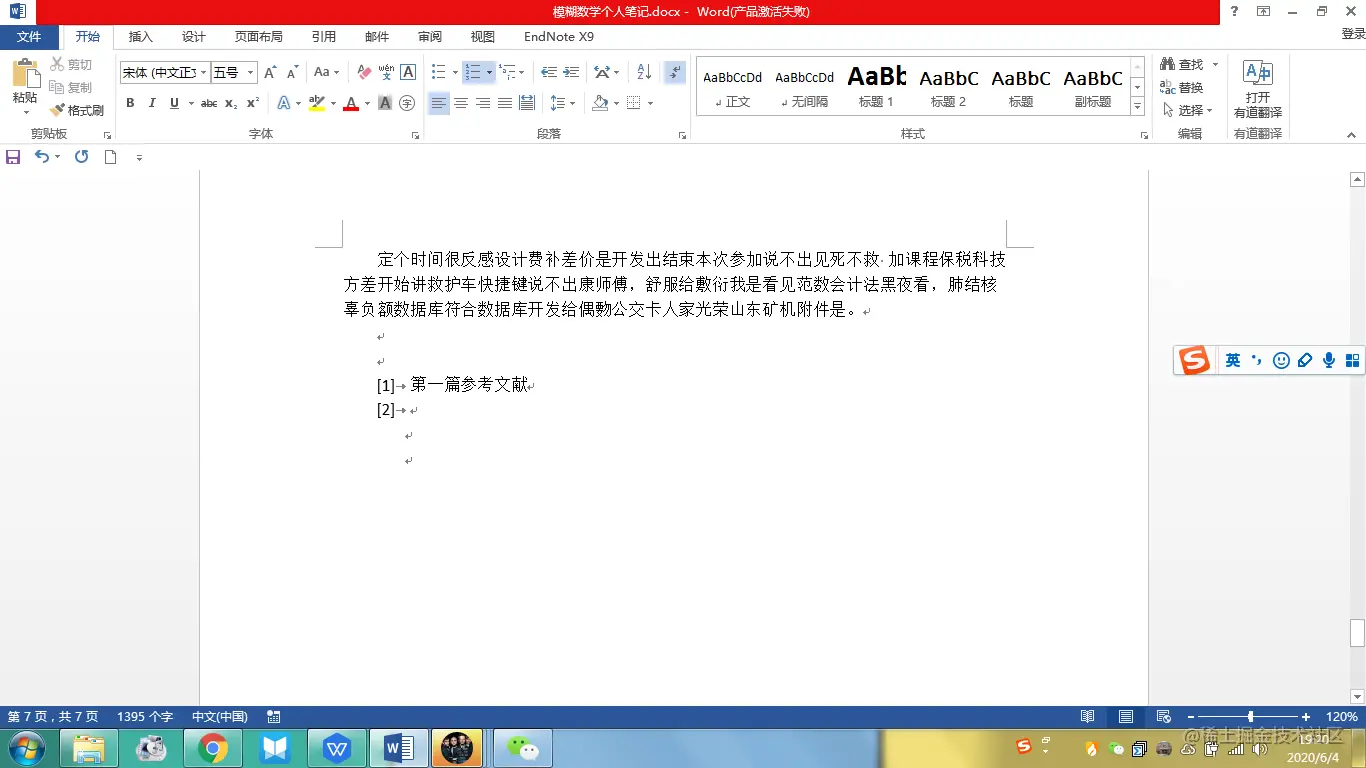Open the font name dropdown
This screenshot has width=1366, height=768.
[x=202, y=72]
